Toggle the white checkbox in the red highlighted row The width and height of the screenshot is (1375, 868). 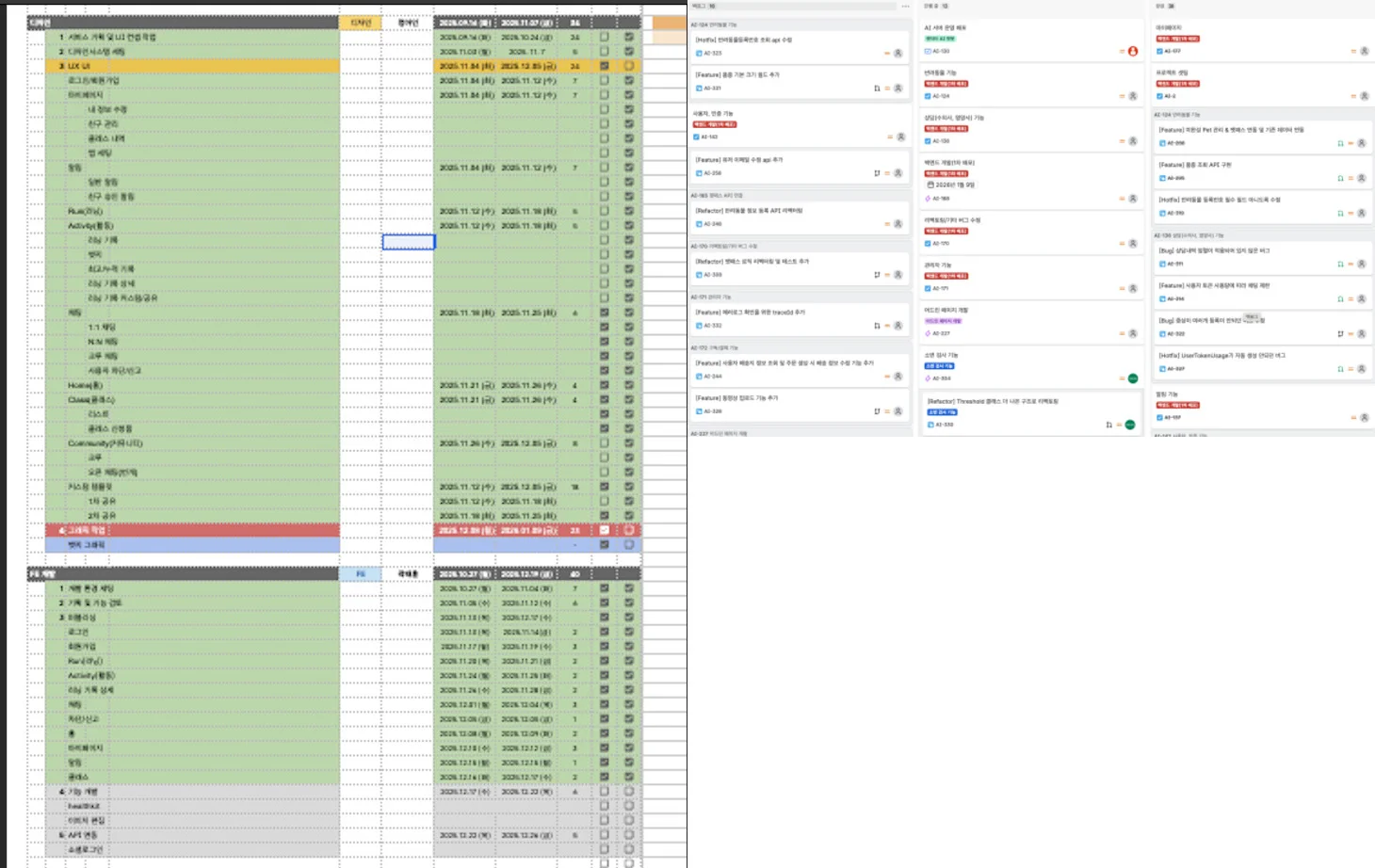(604, 530)
